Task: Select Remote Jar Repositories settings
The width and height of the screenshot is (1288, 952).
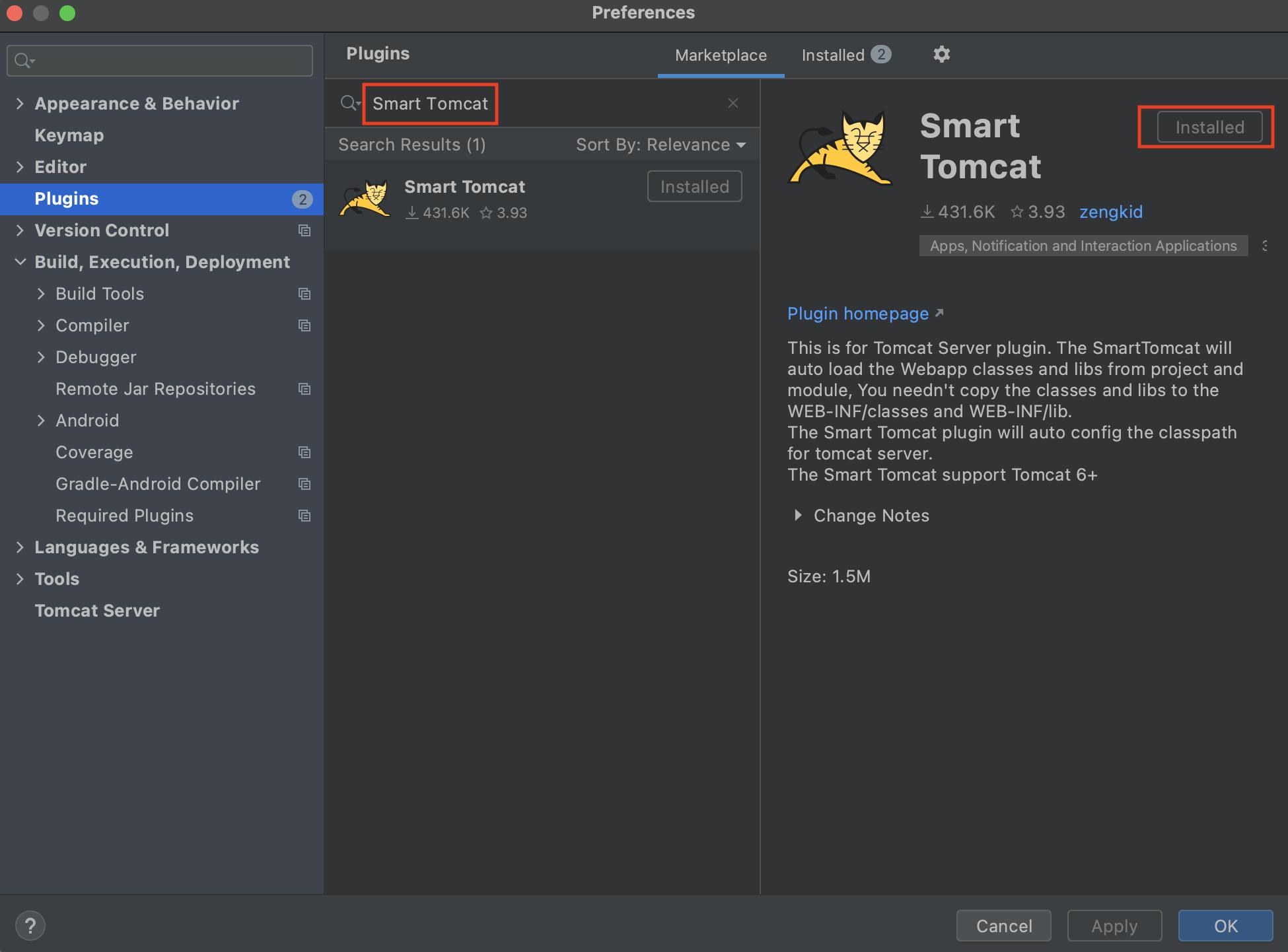Action: click(155, 389)
